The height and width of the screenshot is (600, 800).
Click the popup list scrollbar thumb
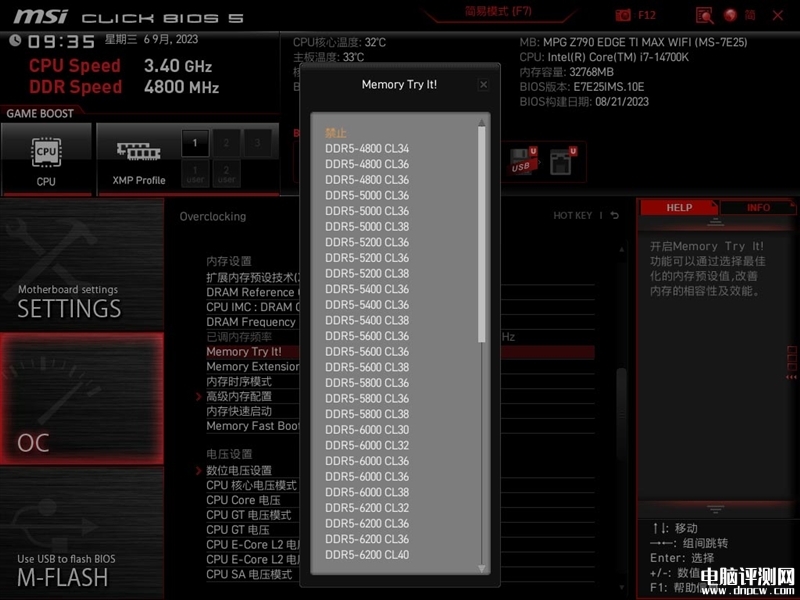tap(481, 235)
